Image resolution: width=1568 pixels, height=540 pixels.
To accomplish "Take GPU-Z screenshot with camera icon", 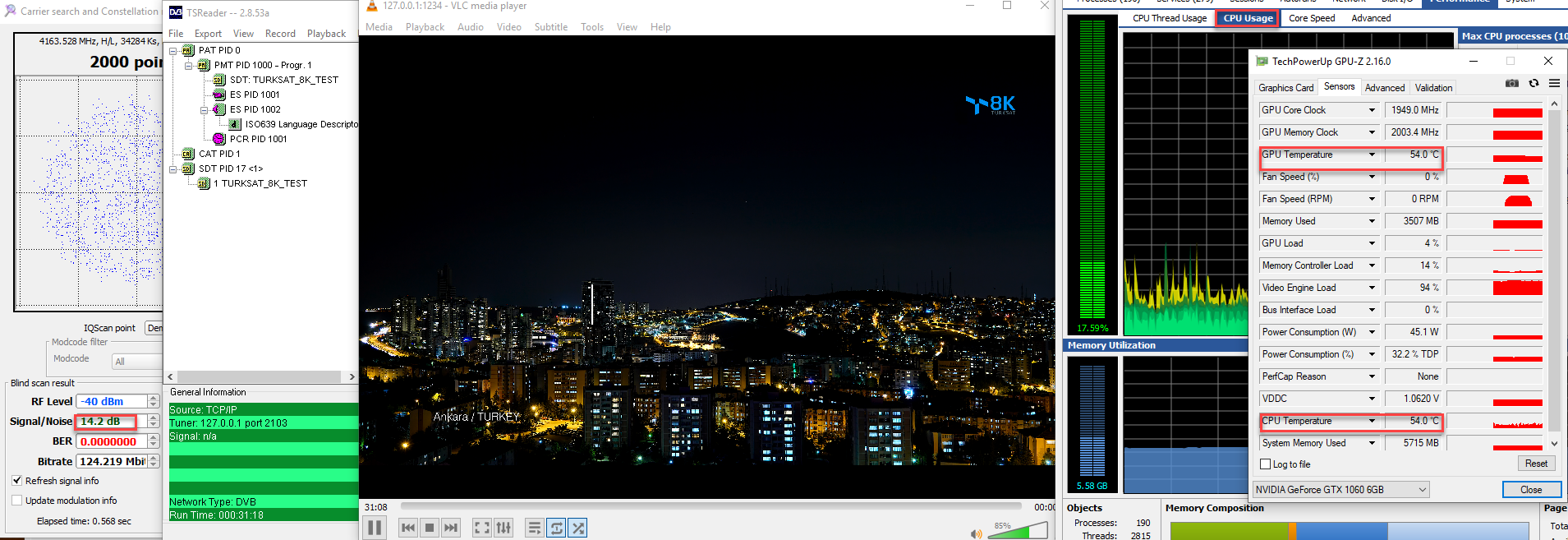I will [1512, 83].
